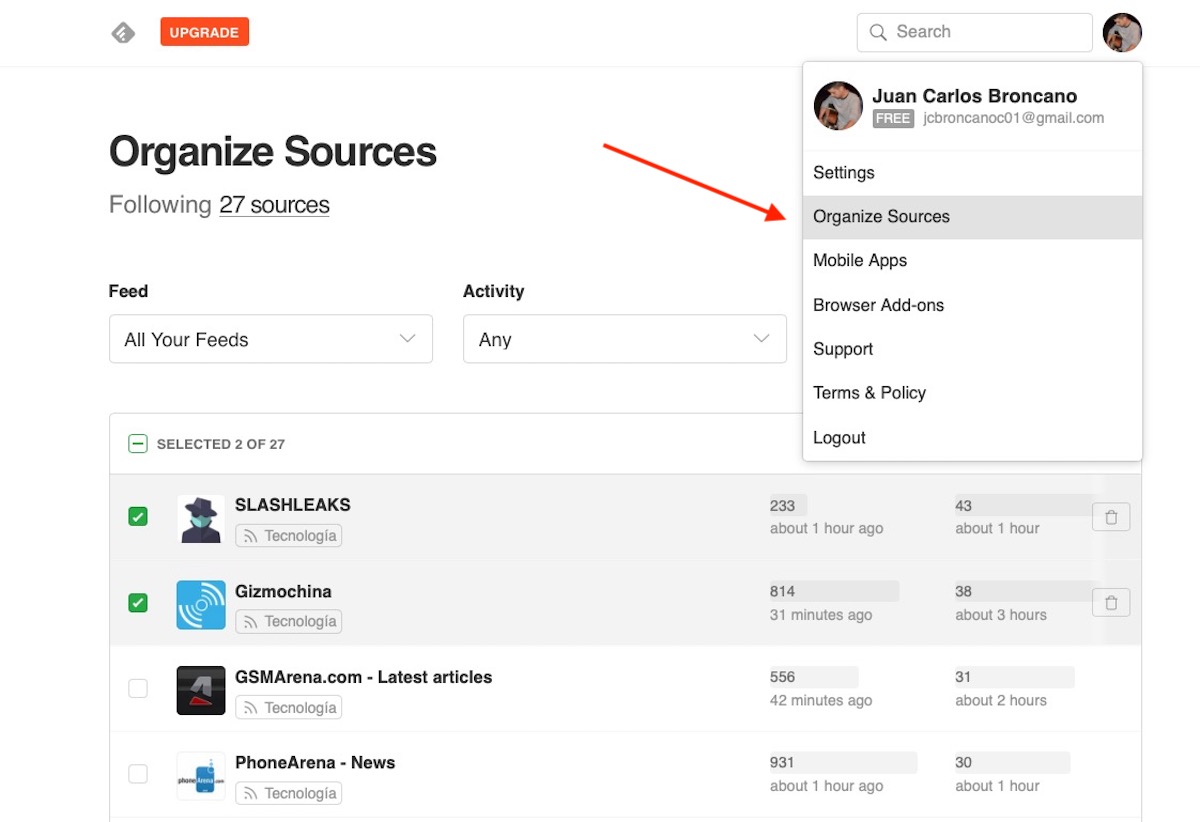Tick the PhoneArena - News checkbox
Screen dimensions: 1200x822
click(x=138, y=774)
